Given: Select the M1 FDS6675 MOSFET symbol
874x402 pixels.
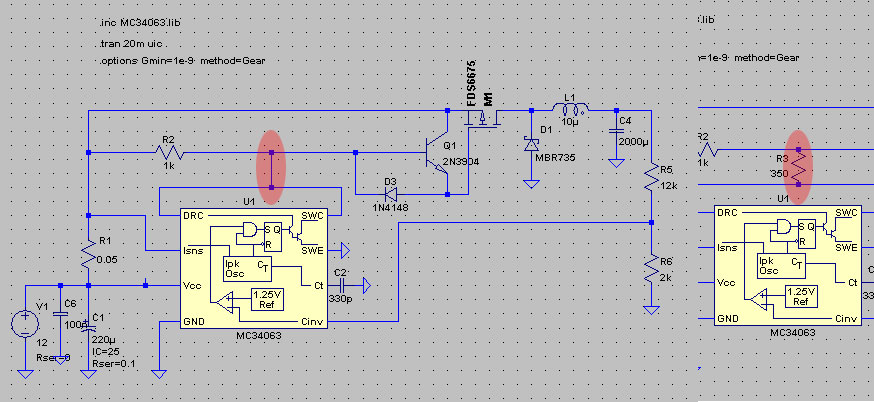Looking at the screenshot, I should [x=484, y=120].
